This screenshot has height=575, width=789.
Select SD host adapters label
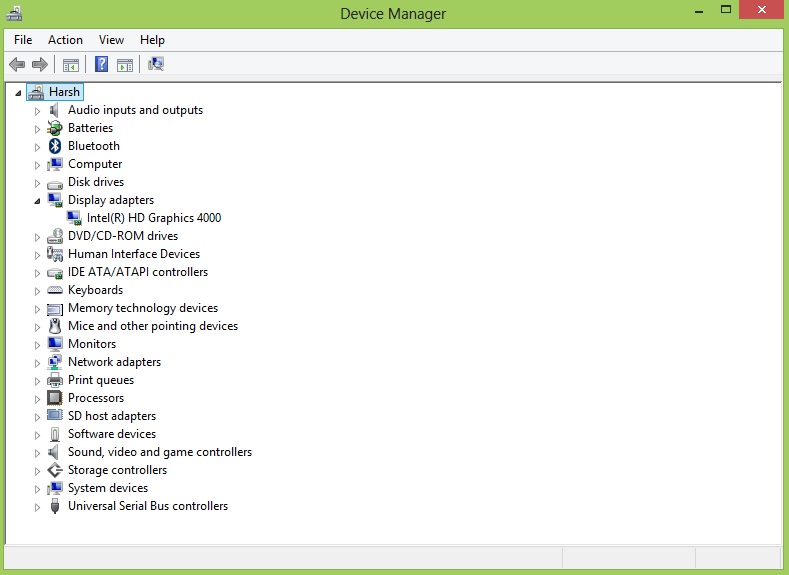click(x=112, y=416)
